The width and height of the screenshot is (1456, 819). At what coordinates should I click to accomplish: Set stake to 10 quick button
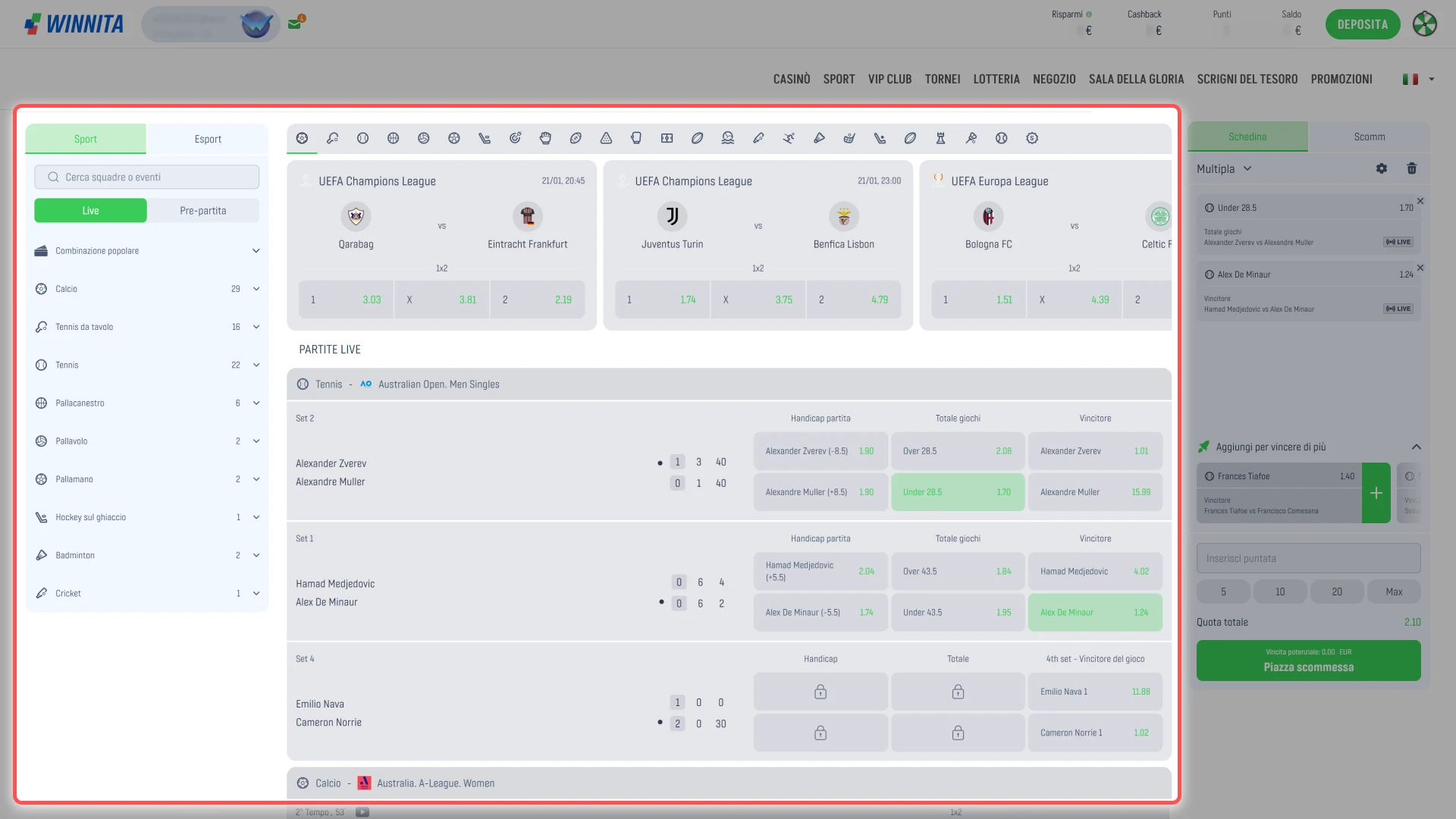(1280, 592)
